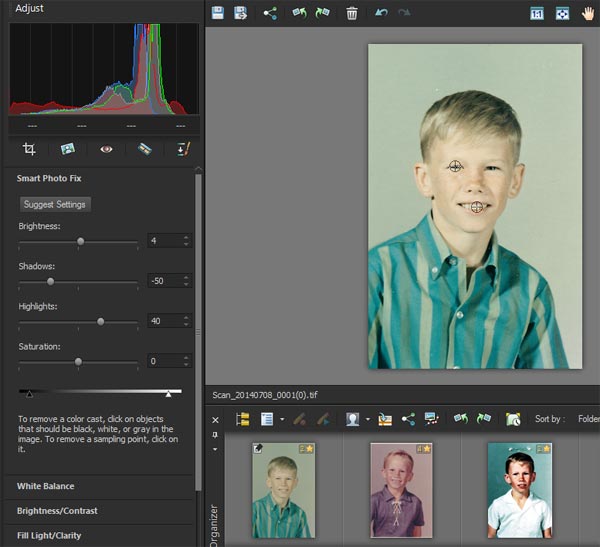600x547 pixels.
Task: Click the Saturation slider handle
Action: pyautogui.click(x=78, y=362)
